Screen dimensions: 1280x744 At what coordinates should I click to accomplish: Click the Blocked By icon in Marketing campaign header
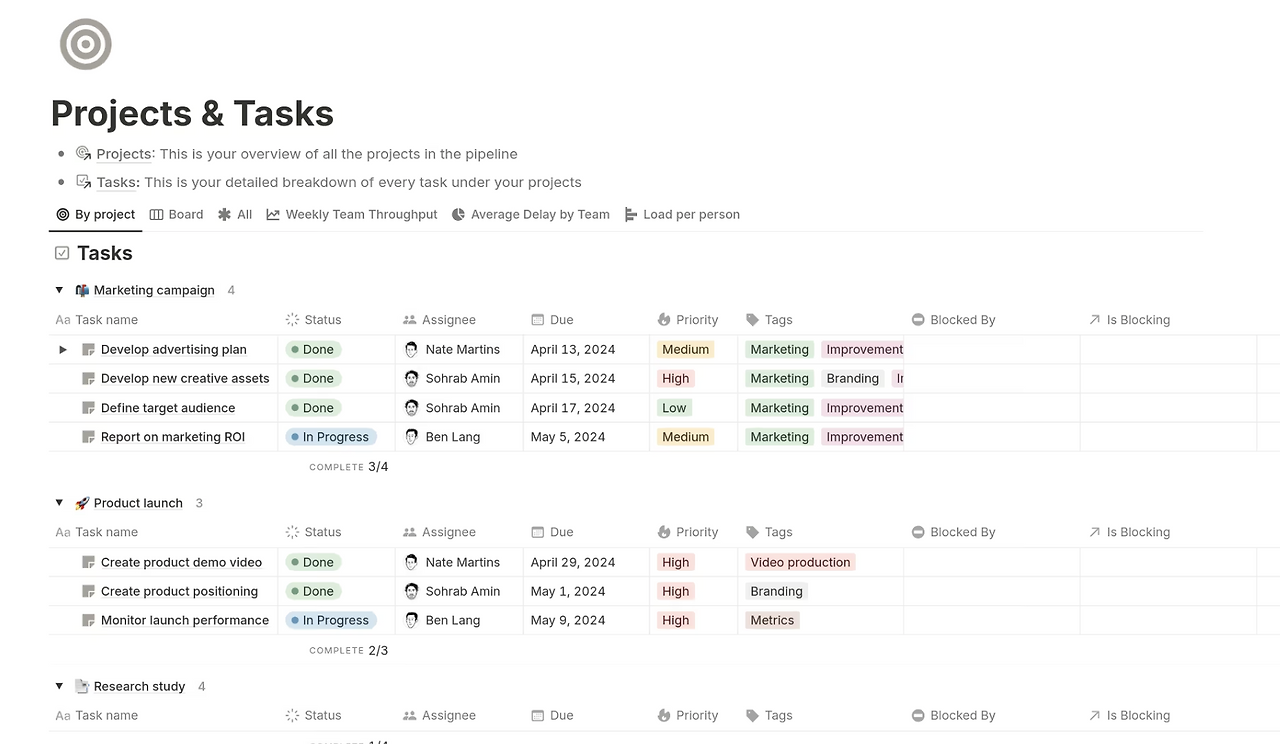[x=918, y=320]
